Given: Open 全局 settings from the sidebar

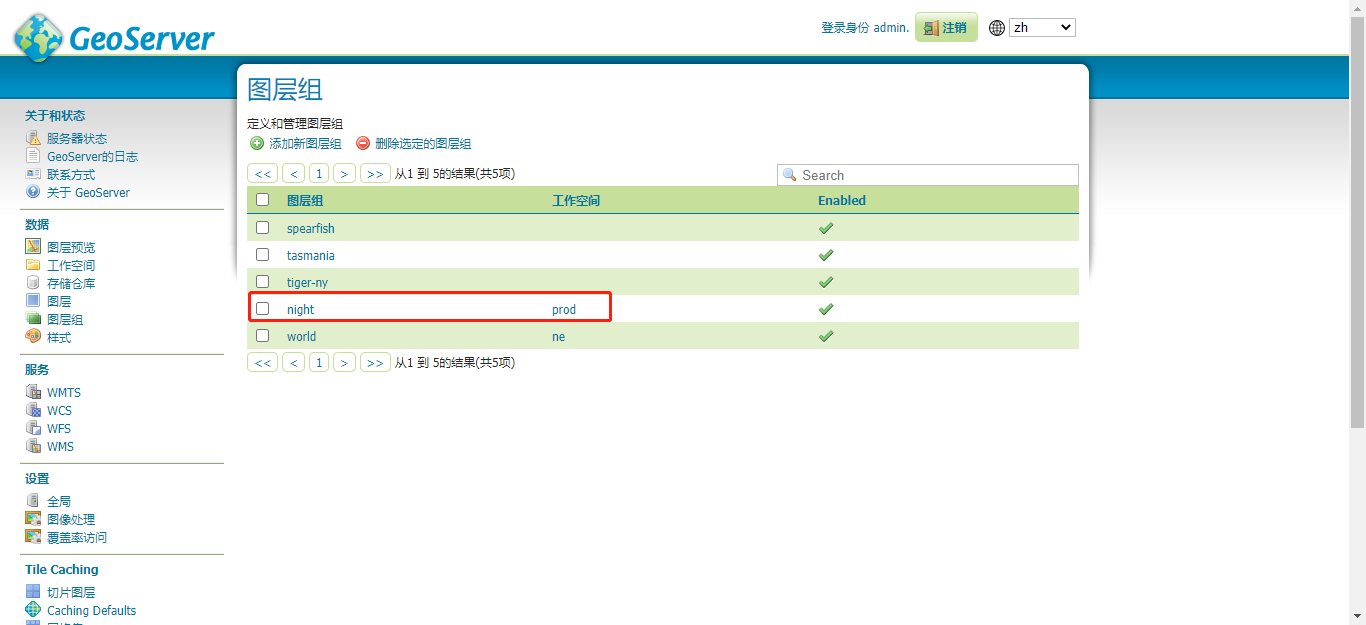Looking at the screenshot, I should coord(59,500).
